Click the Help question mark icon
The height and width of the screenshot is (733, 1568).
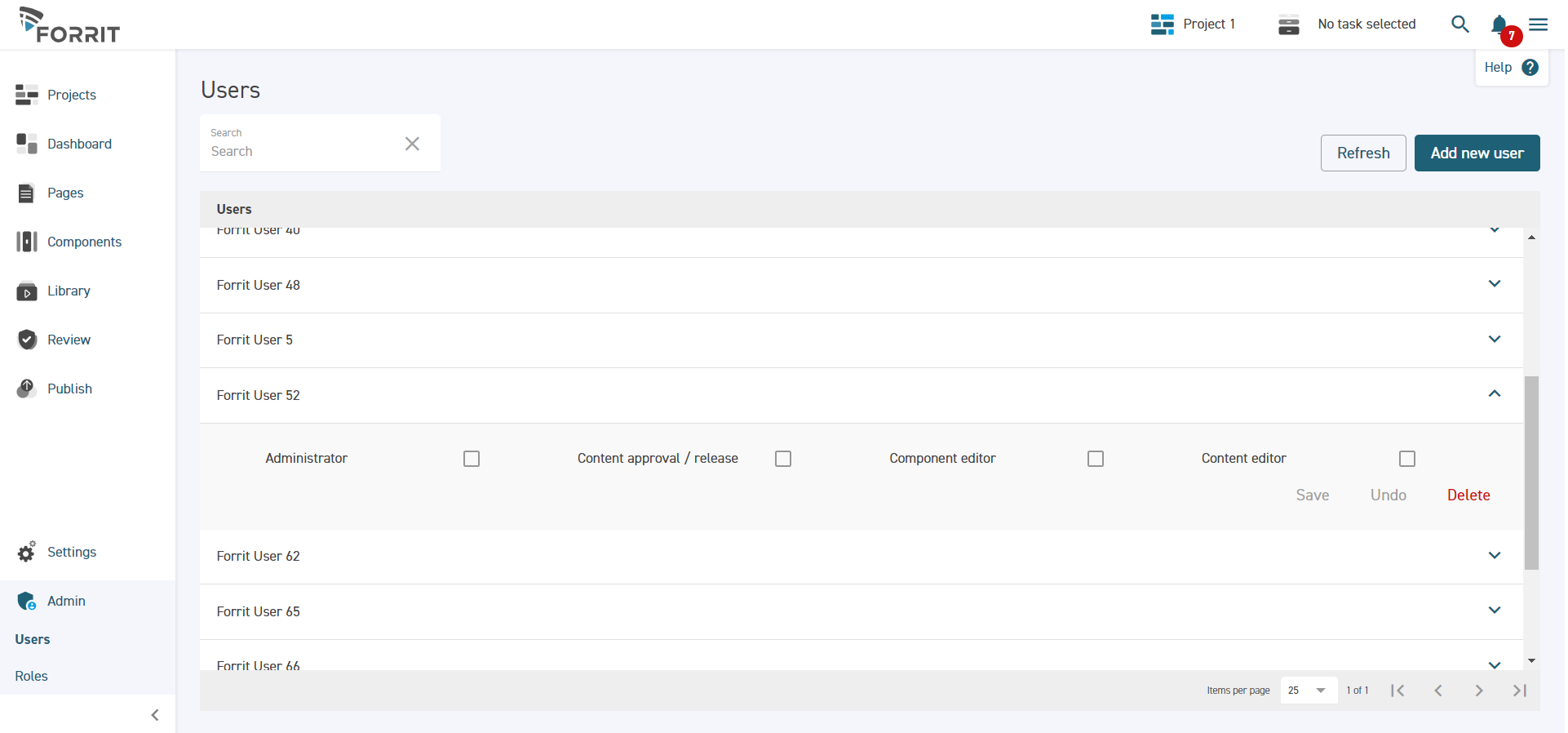(x=1530, y=68)
